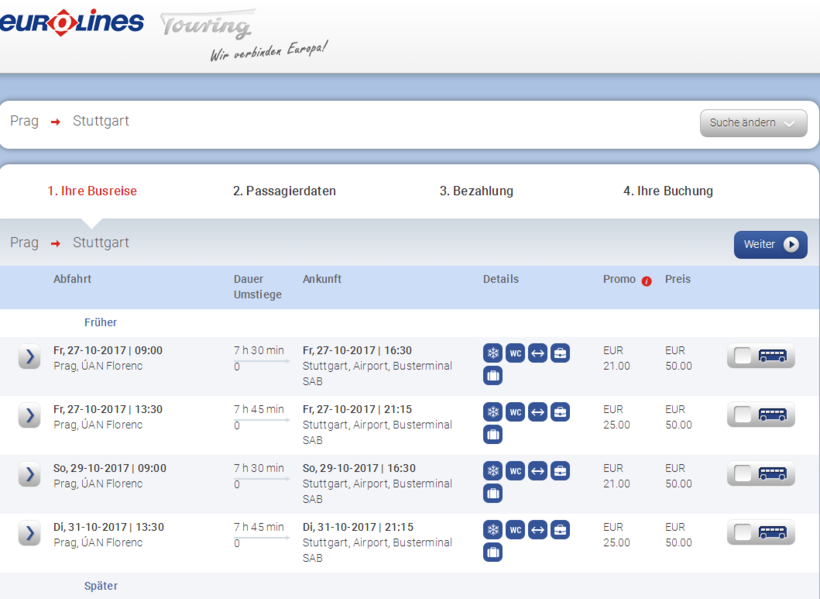Open the Bezahlung step tab
The image size is (820, 599).
[476, 191]
